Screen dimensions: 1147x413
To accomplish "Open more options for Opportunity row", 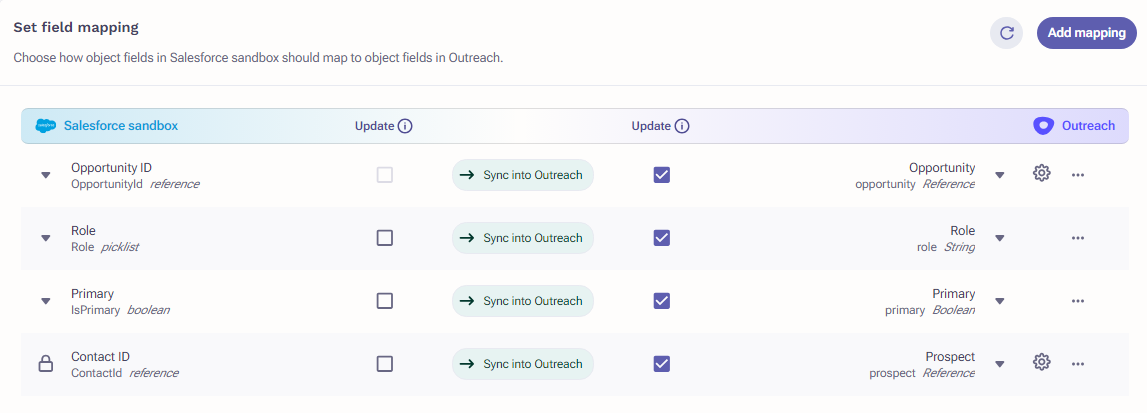I will point(1078,175).
